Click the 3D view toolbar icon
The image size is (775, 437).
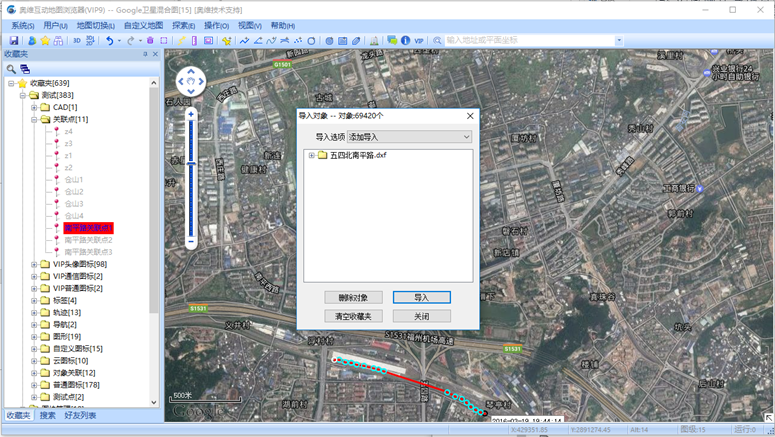[x=77, y=41]
